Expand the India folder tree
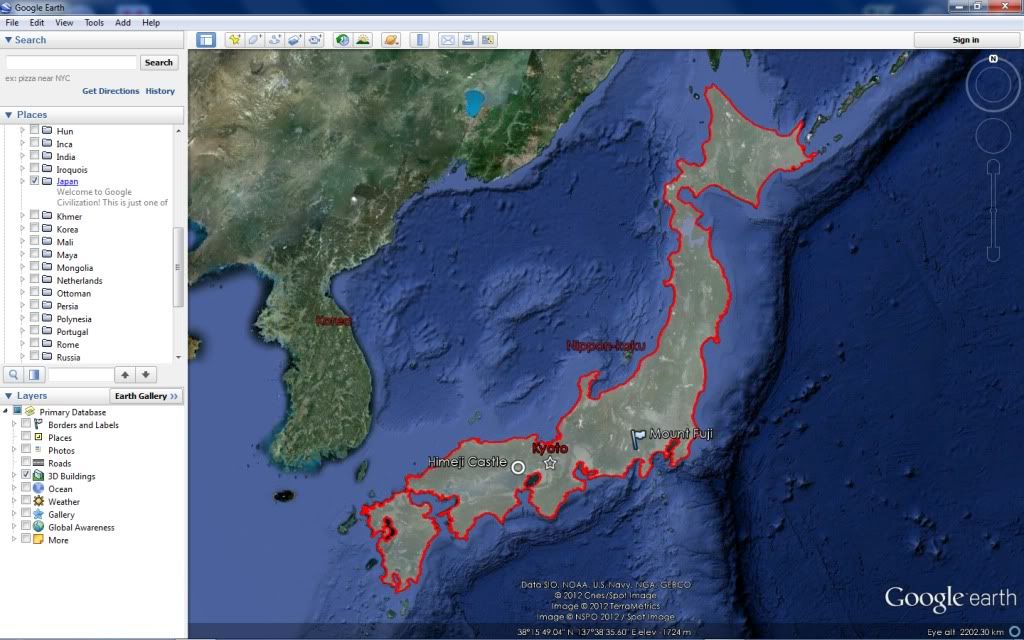Image resolution: width=1024 pixels, height=640 pixels. (x=22, y=156)
